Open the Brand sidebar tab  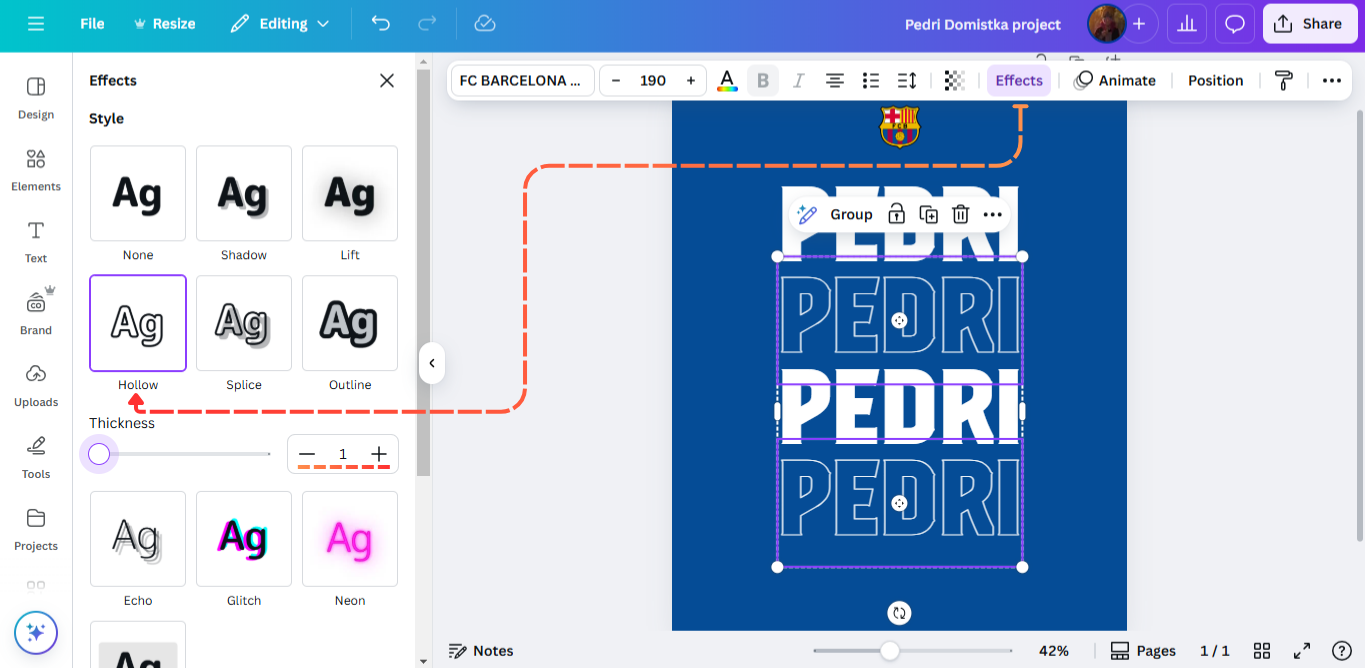point(36,314)
